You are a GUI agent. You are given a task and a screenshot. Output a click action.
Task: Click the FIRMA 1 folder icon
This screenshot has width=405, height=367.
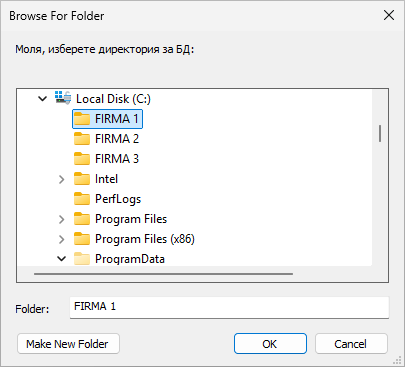tap(82, 118)
